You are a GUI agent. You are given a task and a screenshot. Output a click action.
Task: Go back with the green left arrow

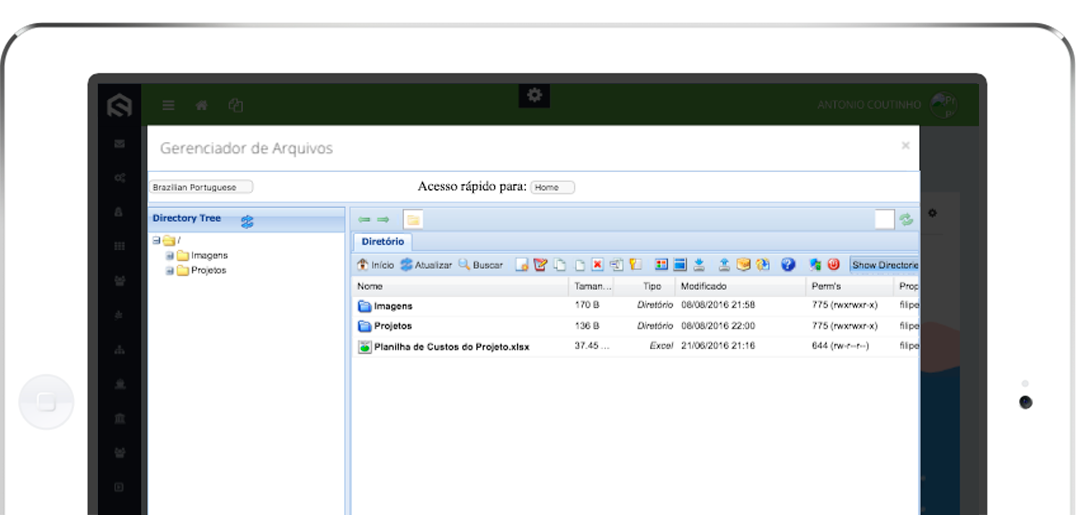364,220
